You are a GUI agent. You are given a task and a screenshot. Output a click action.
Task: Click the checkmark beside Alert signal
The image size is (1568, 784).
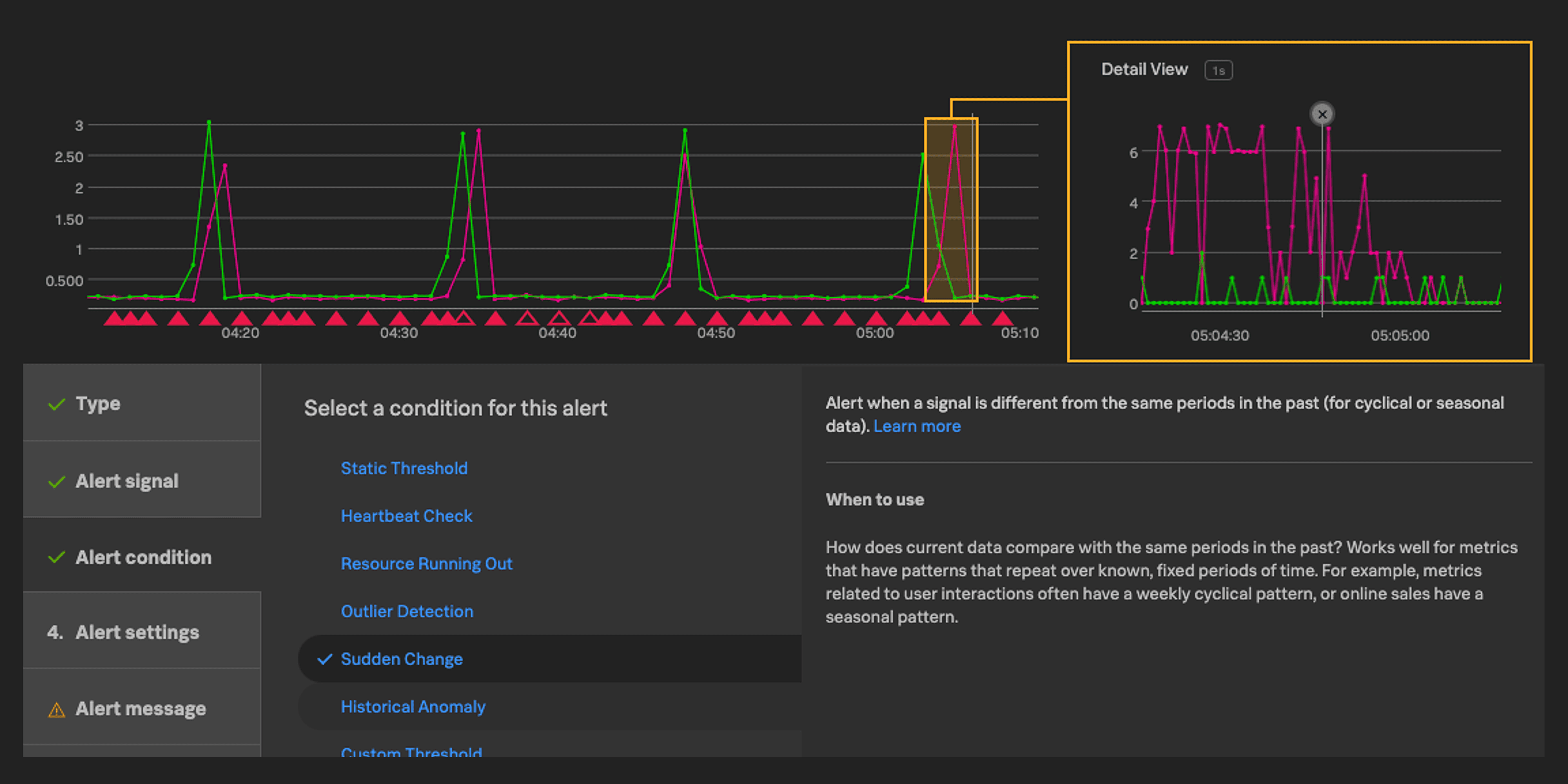(x=57, y=481)
